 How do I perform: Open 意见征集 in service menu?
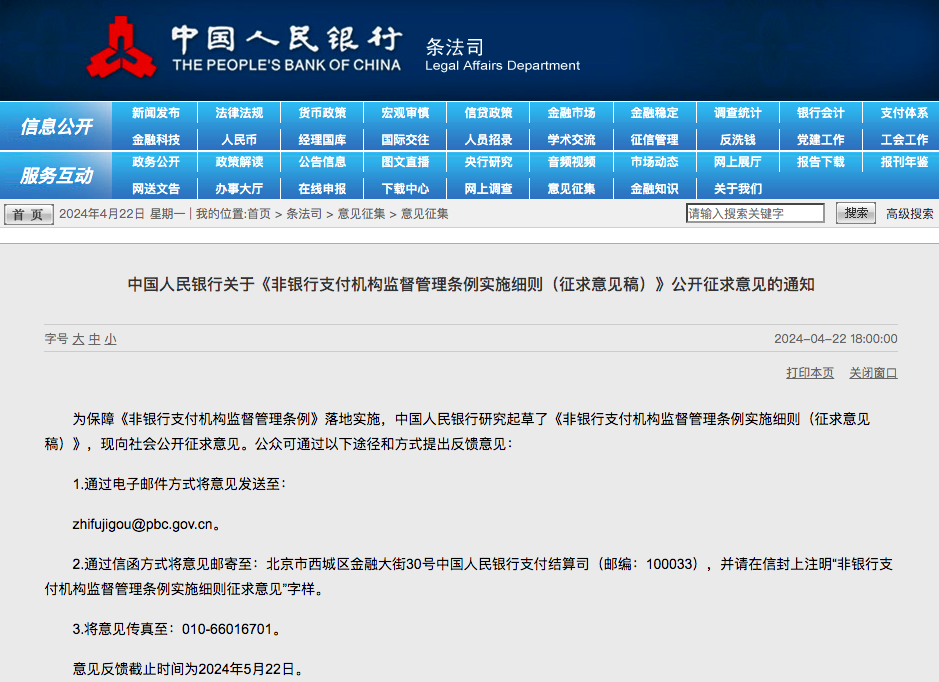[571, 188]
